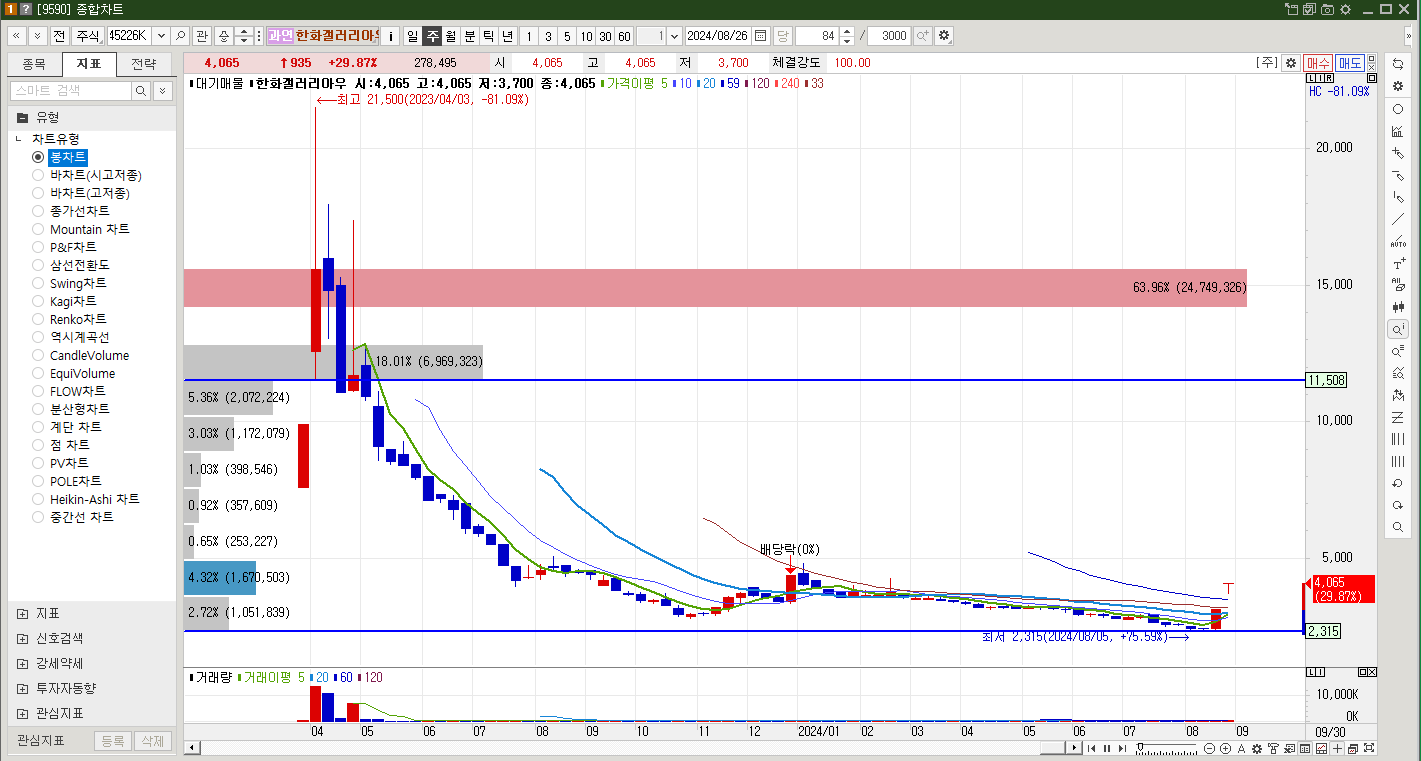The image size is (1421, 761).
Task: Click the refresh/sync icon atop right toolbar
Action: pos(1398,64)
